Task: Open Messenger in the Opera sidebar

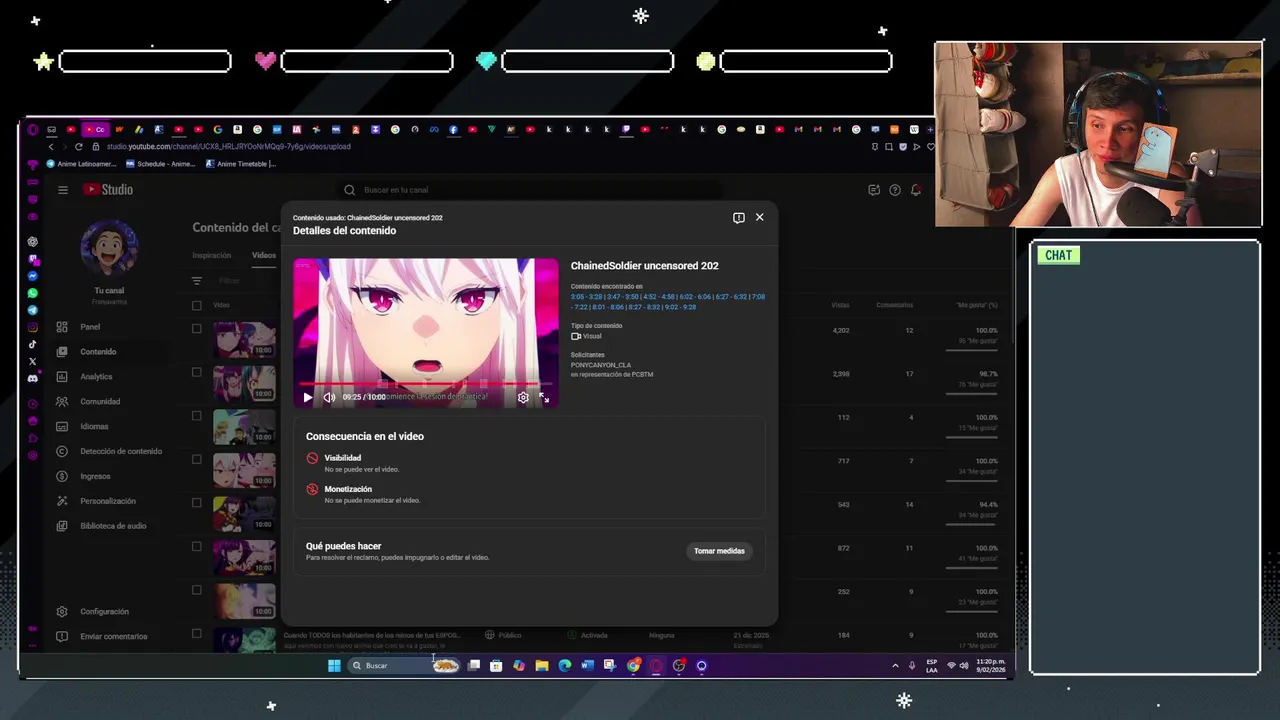Action: coord(33,276)
